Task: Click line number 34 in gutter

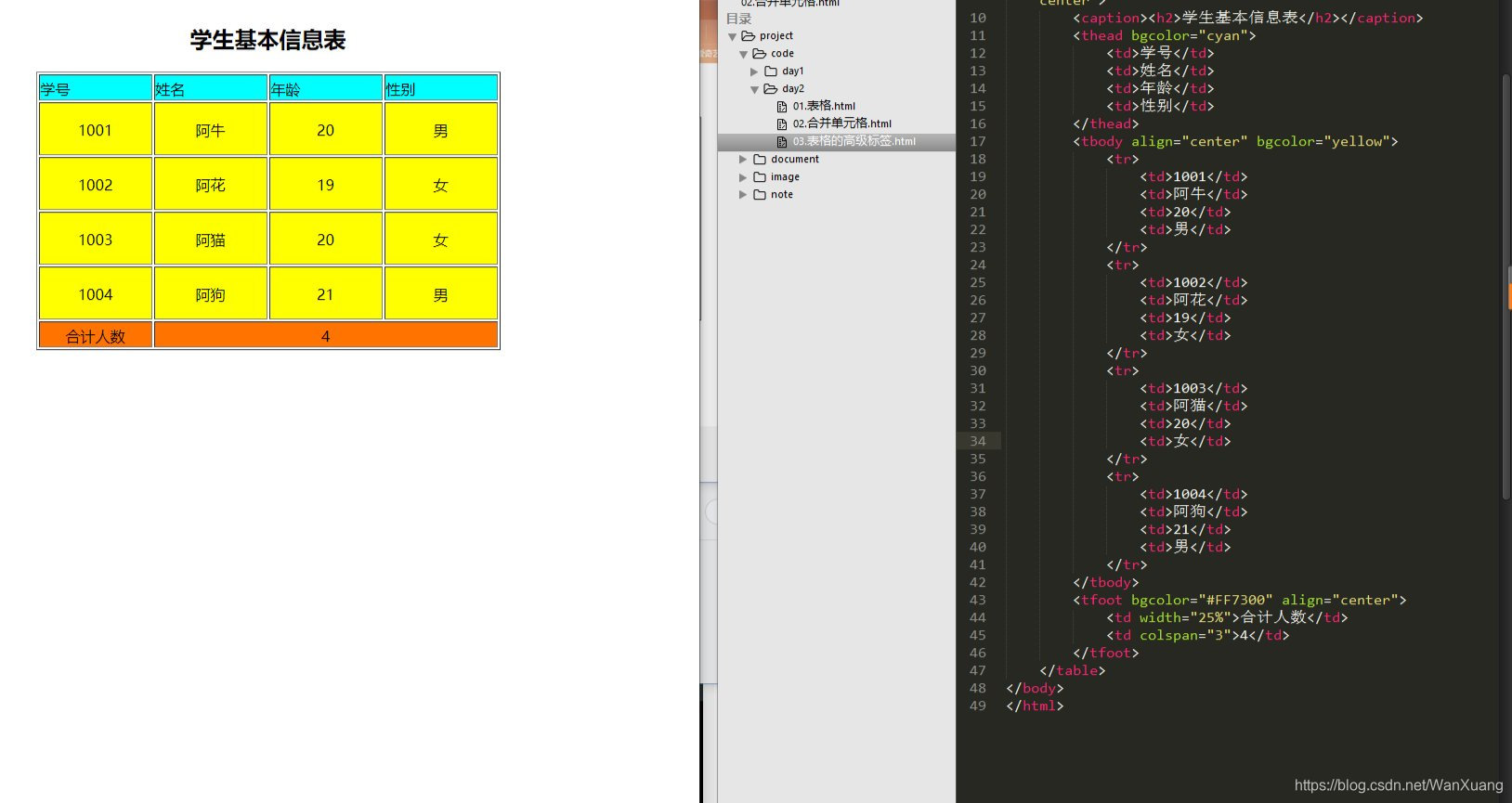Action: click(978, 441)
